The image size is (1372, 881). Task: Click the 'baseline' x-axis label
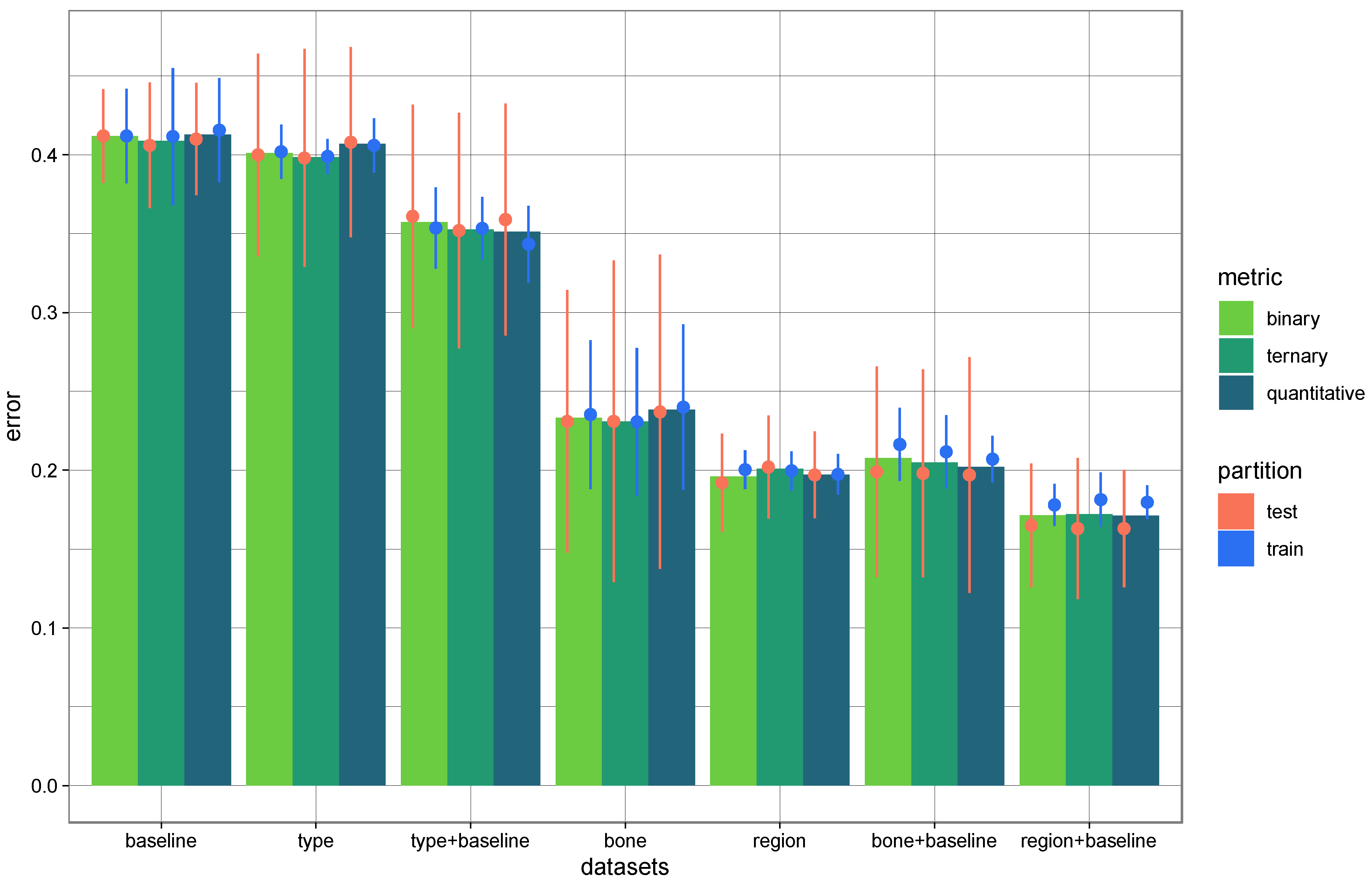coord(161,841)
